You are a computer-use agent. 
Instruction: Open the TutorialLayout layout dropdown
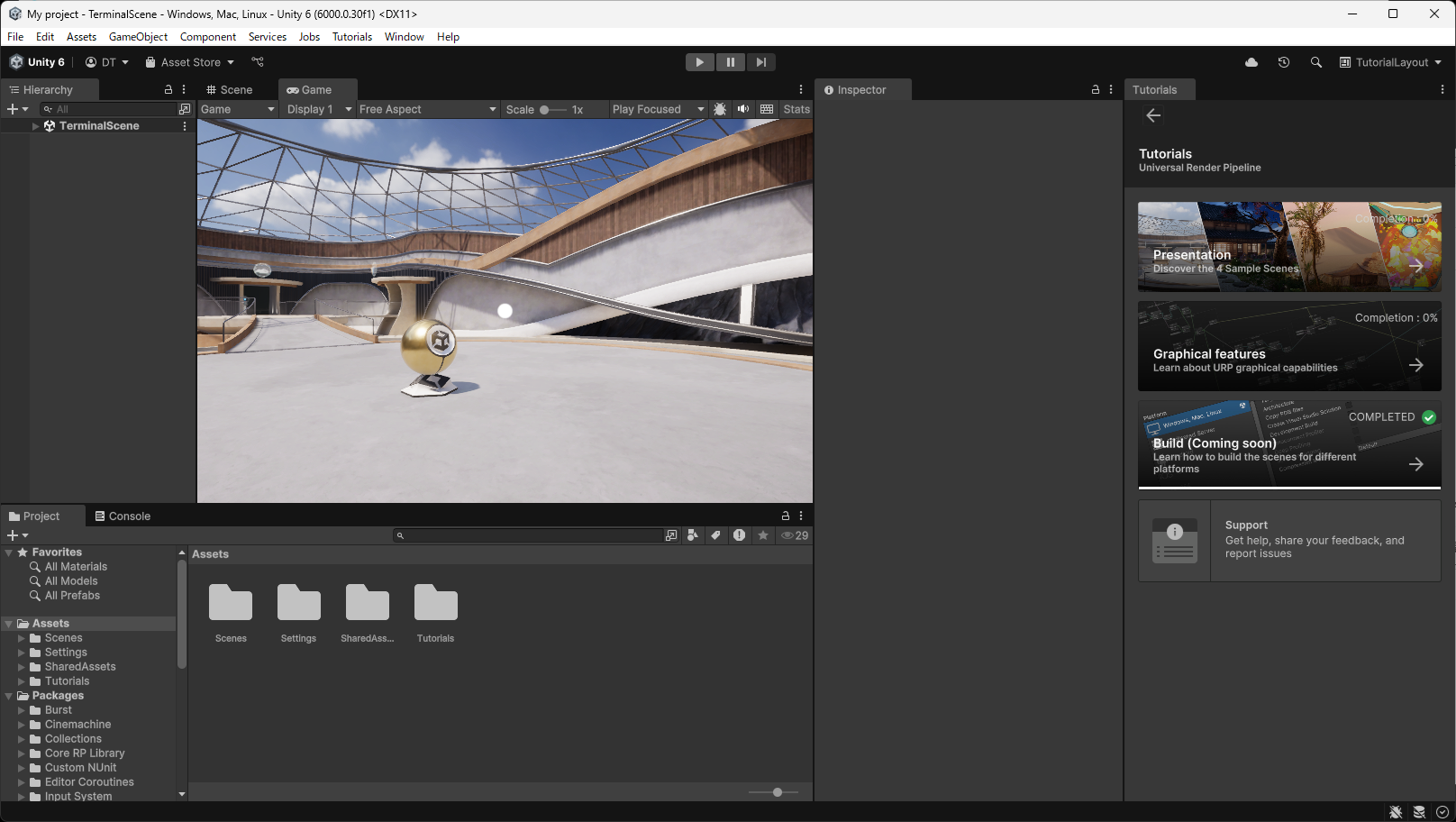point(1390,62)
